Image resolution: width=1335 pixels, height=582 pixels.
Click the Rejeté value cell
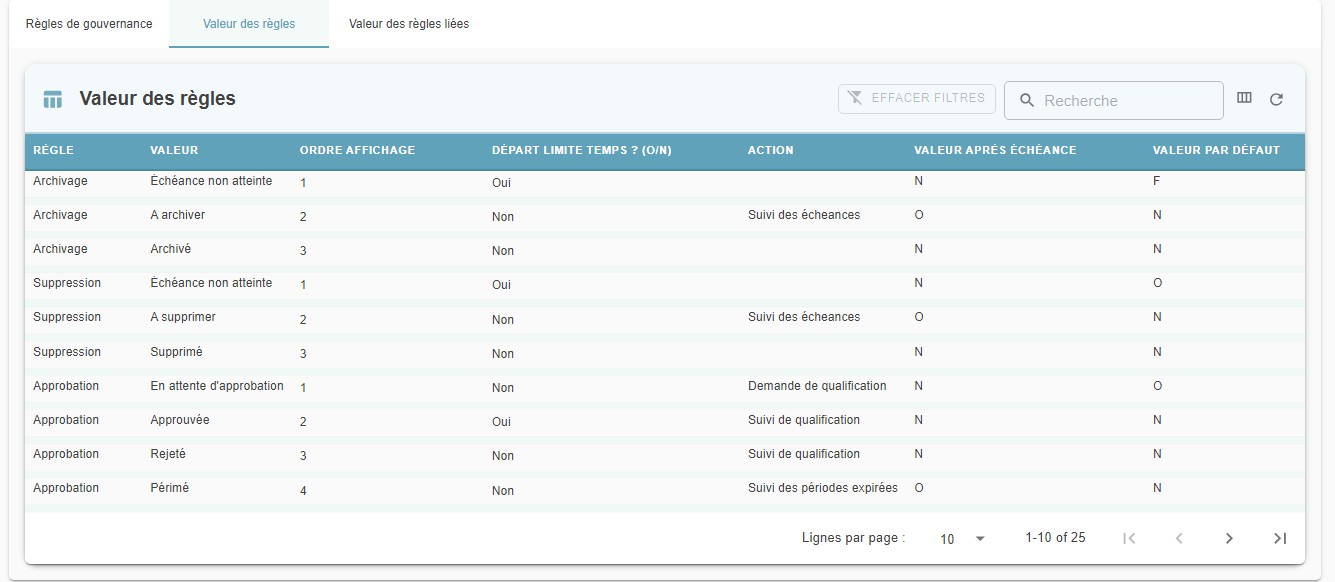168,454
